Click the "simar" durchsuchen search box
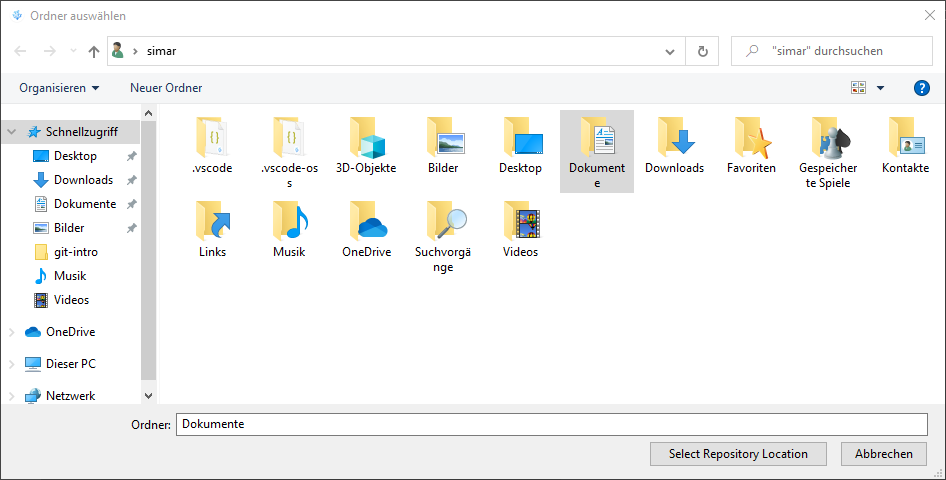 831,51
